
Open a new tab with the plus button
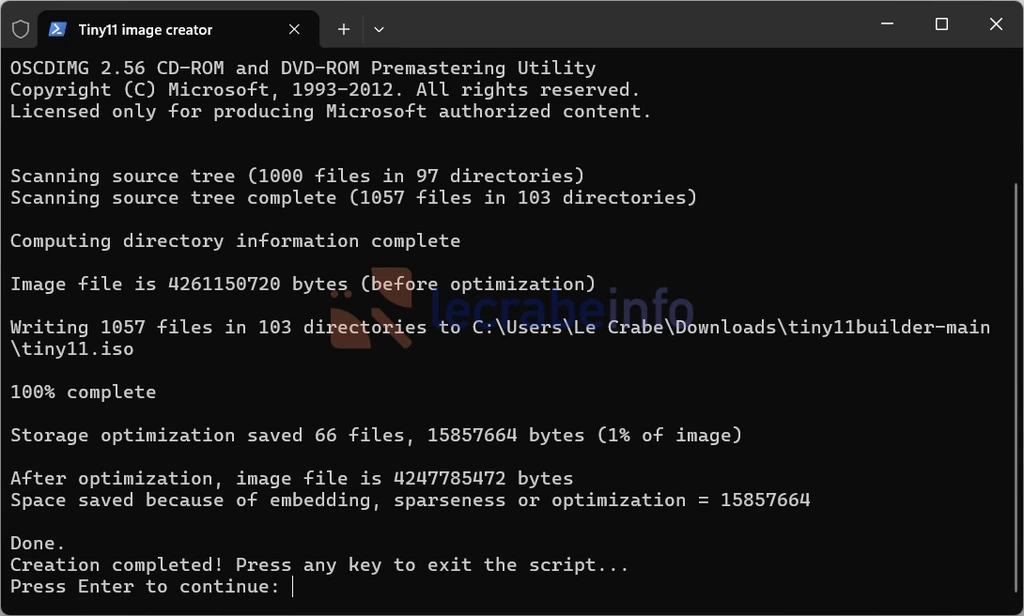tap(344, 29)
